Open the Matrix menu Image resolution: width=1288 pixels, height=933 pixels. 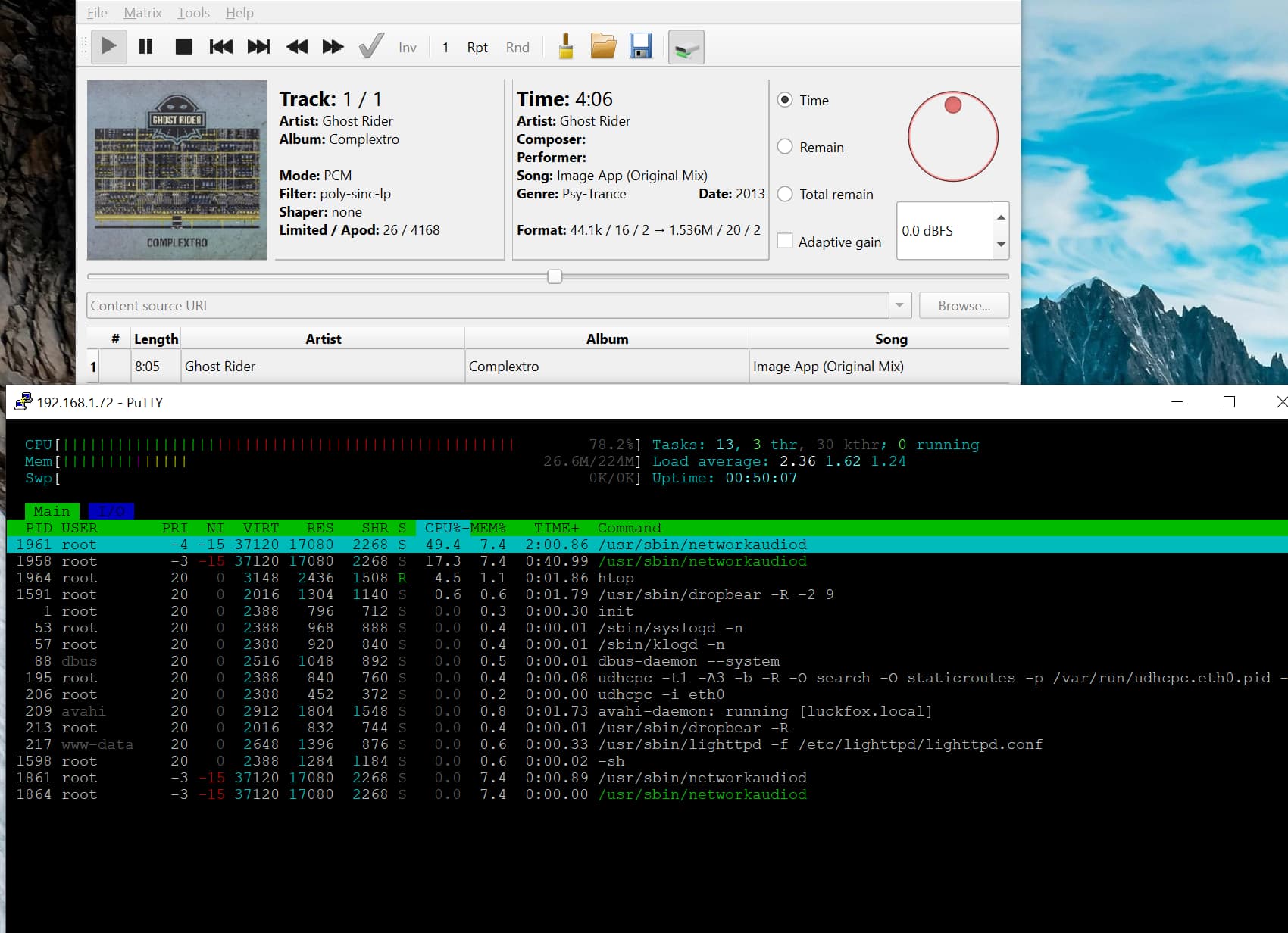[142, 13]
